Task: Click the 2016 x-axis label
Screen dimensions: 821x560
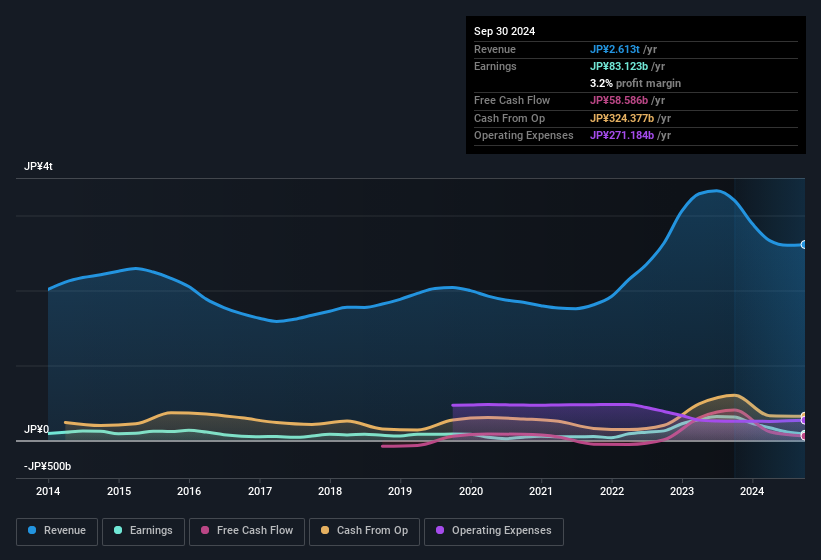Action: point(189,491)
